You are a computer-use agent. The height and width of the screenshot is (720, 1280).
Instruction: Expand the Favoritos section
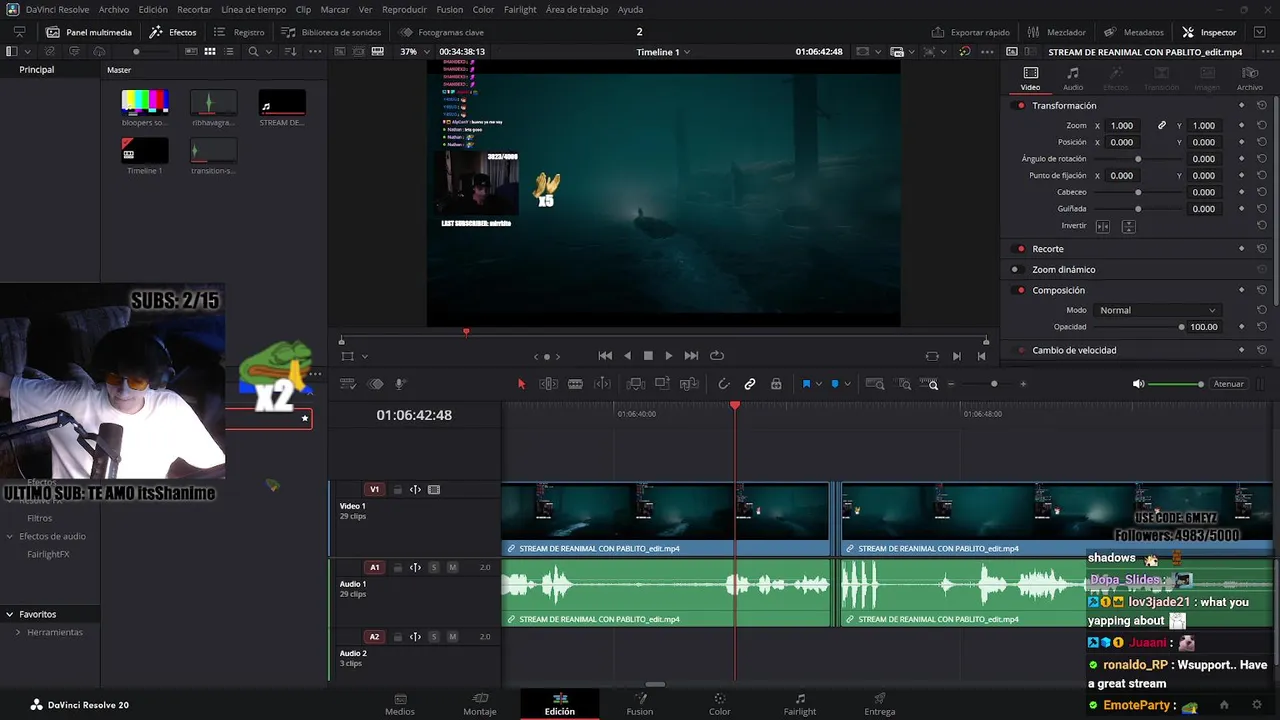pos(9,614)
